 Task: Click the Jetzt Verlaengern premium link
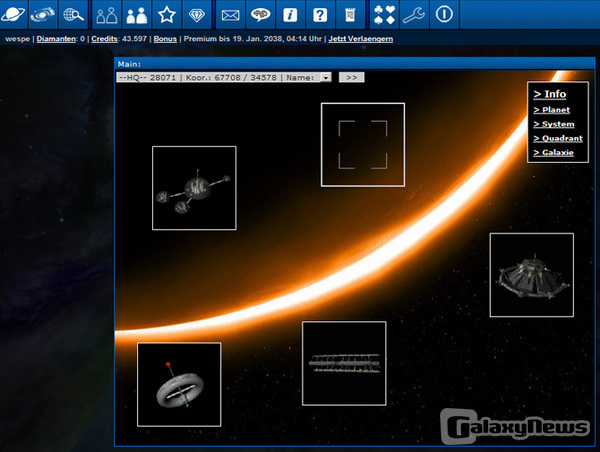[360, 39]
